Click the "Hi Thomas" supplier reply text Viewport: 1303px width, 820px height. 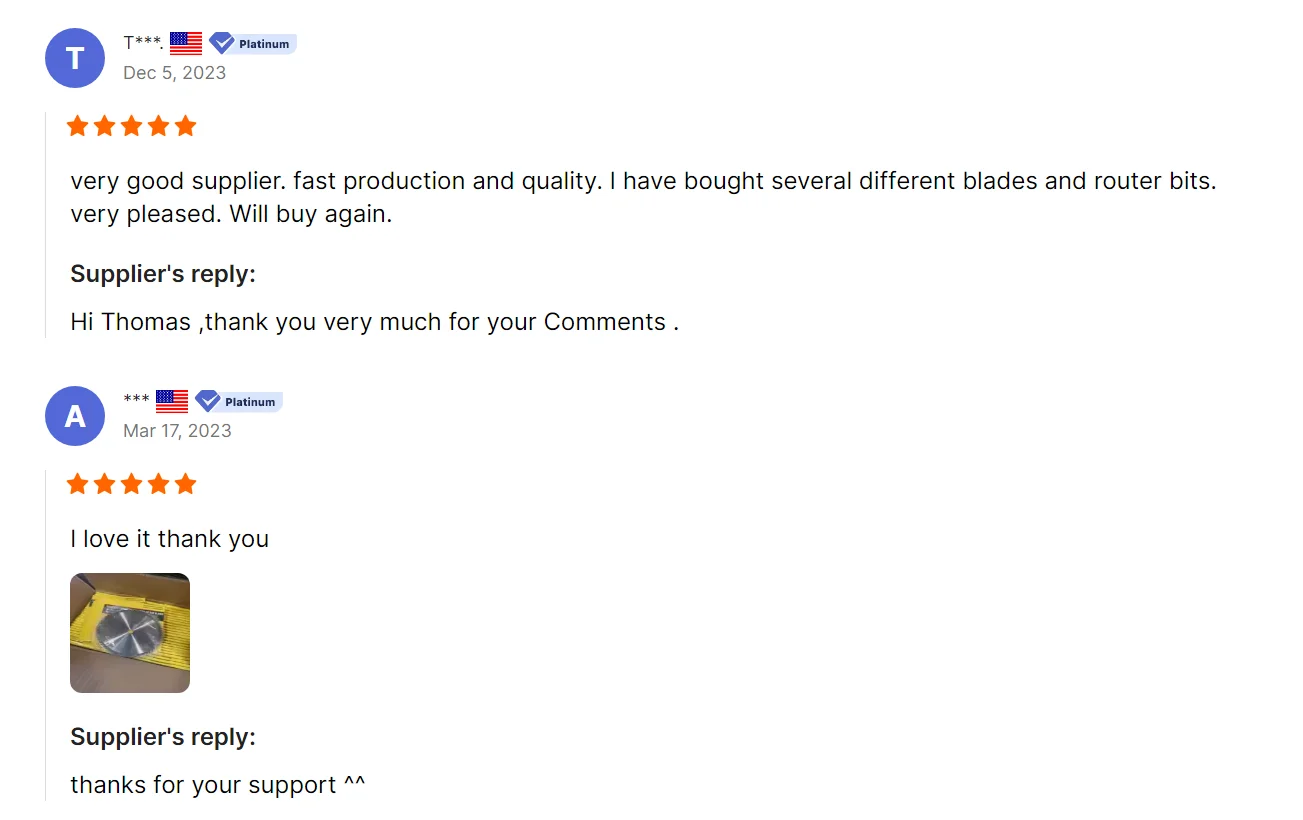click(x=374, y=322)
